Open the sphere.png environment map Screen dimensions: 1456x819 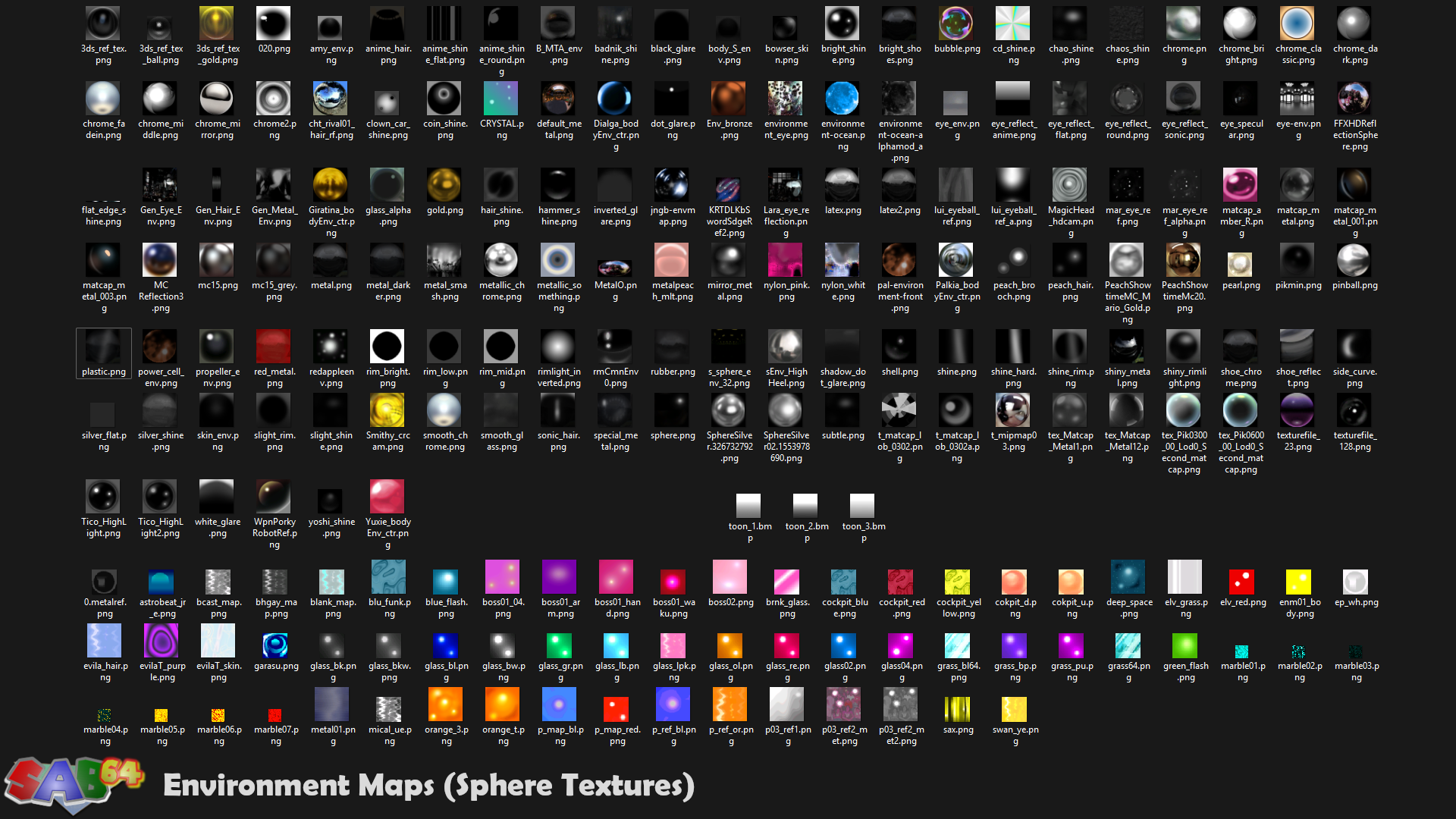(672, 412)
